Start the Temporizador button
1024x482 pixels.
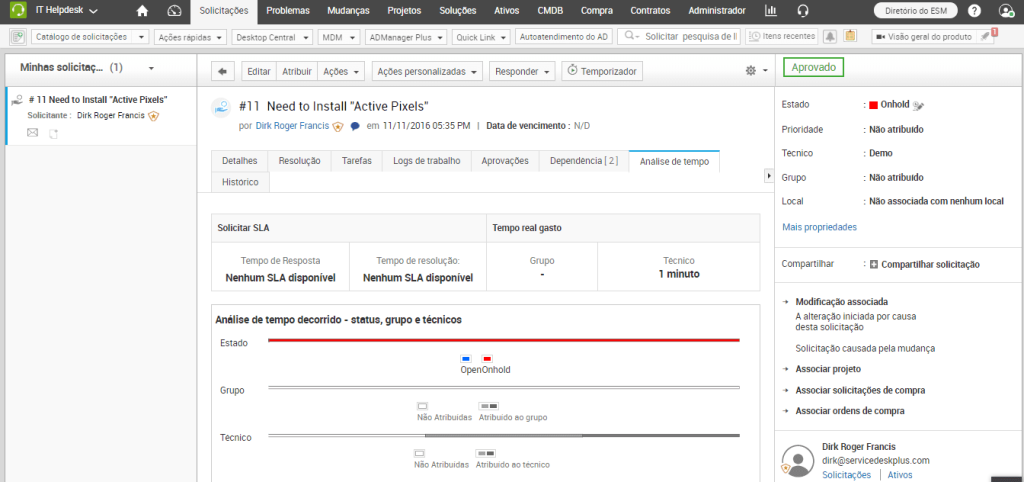tap(602, 71)
